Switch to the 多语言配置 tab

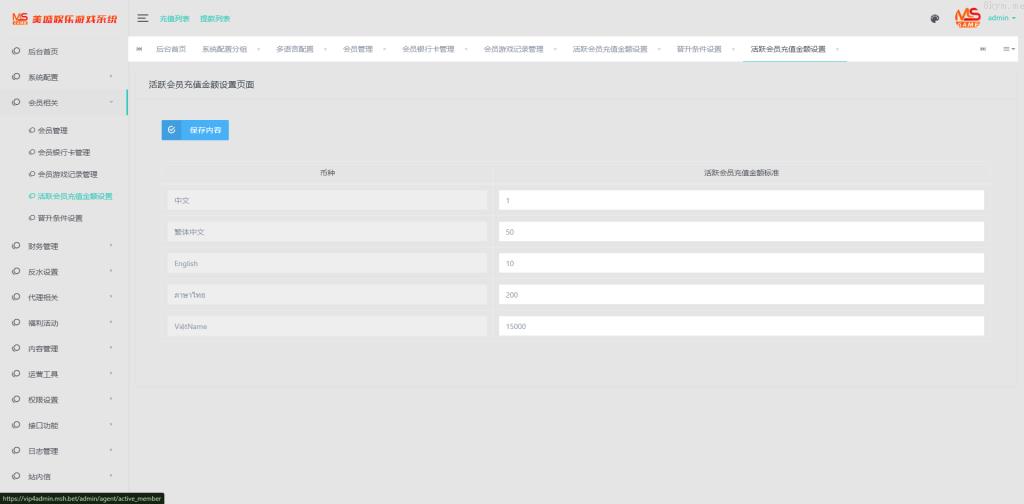pyautogui.click(x=292, y=49)
